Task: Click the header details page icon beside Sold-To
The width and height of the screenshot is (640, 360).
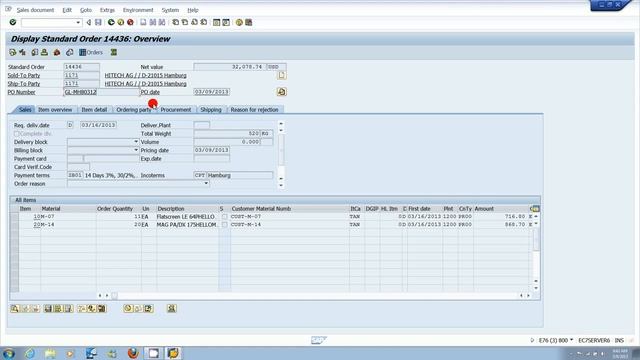Action: click(282, 75)
